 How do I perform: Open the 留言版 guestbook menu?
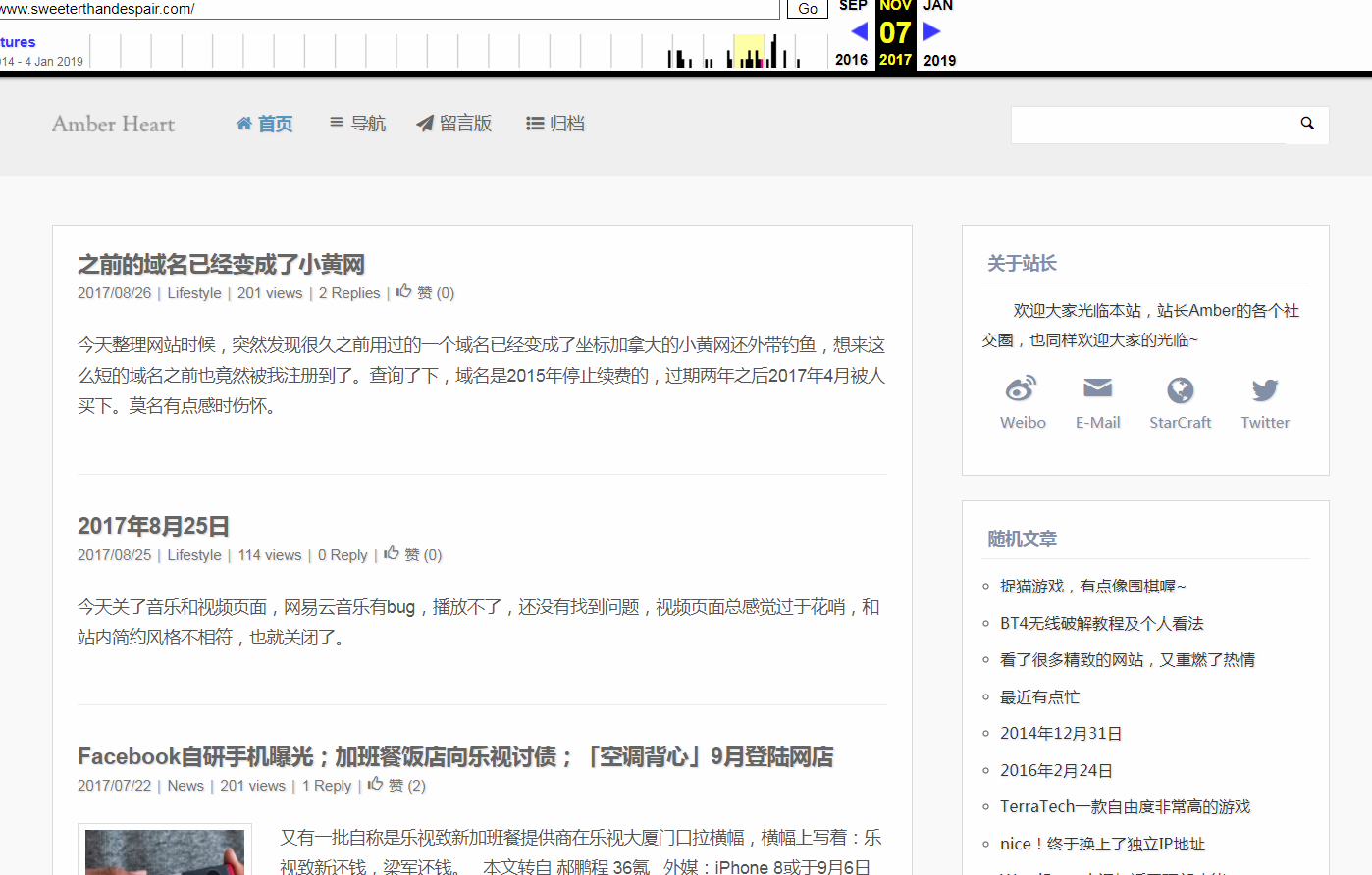453,124
